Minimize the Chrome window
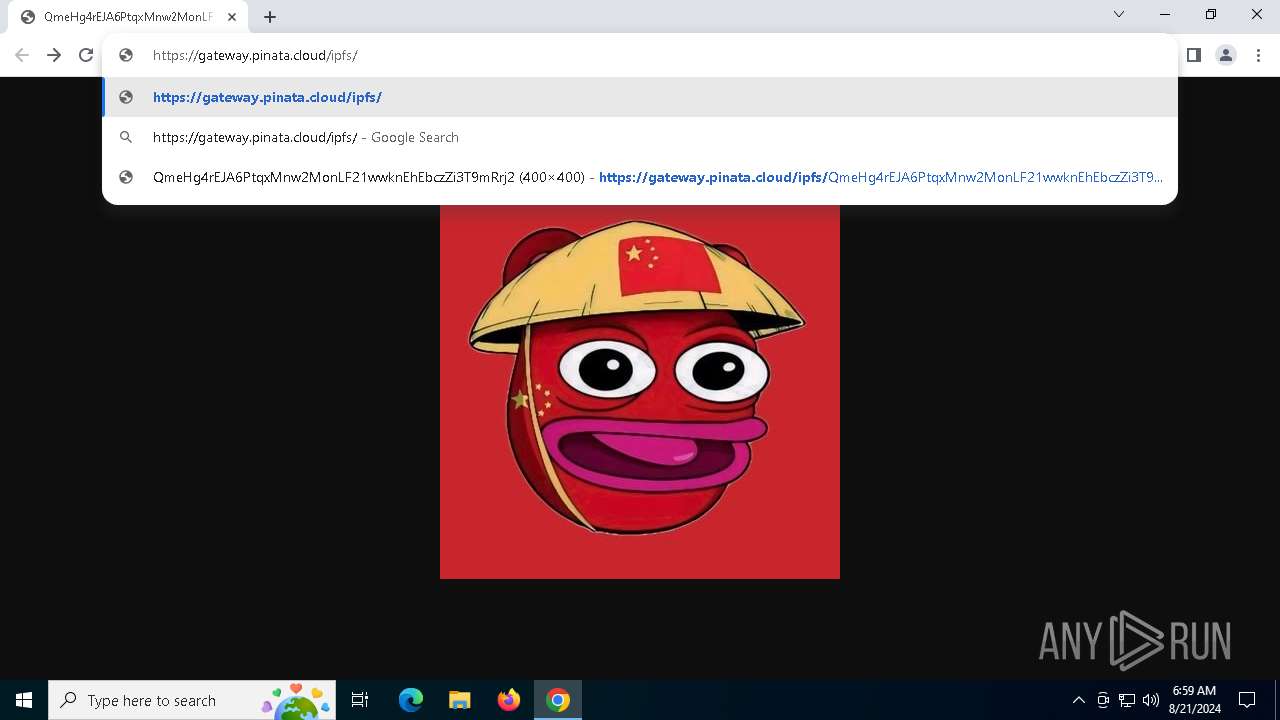 [1165, 14]
